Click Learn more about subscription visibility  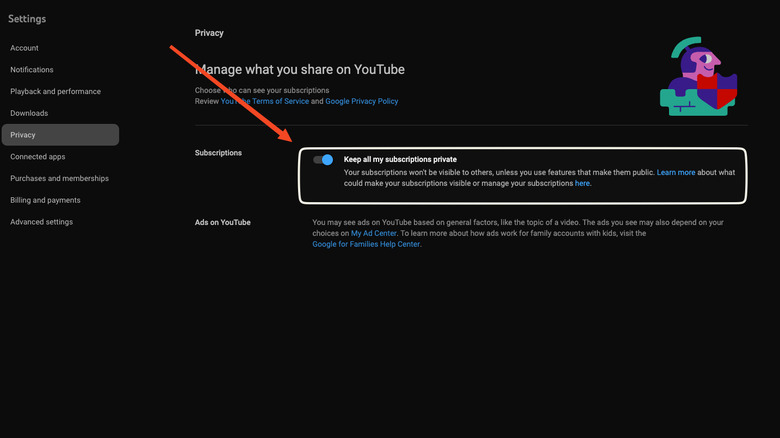[676, 172]
